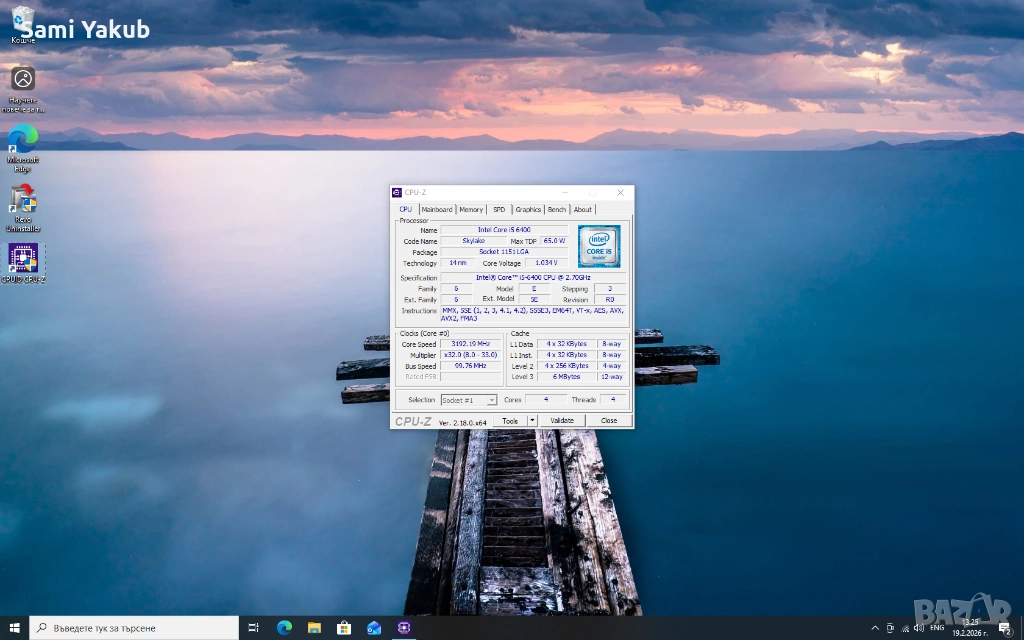The width and height of the screenshot is (1024, 640).
Task: Click the Intel Core i5 logo image
Action: point(599,246)
